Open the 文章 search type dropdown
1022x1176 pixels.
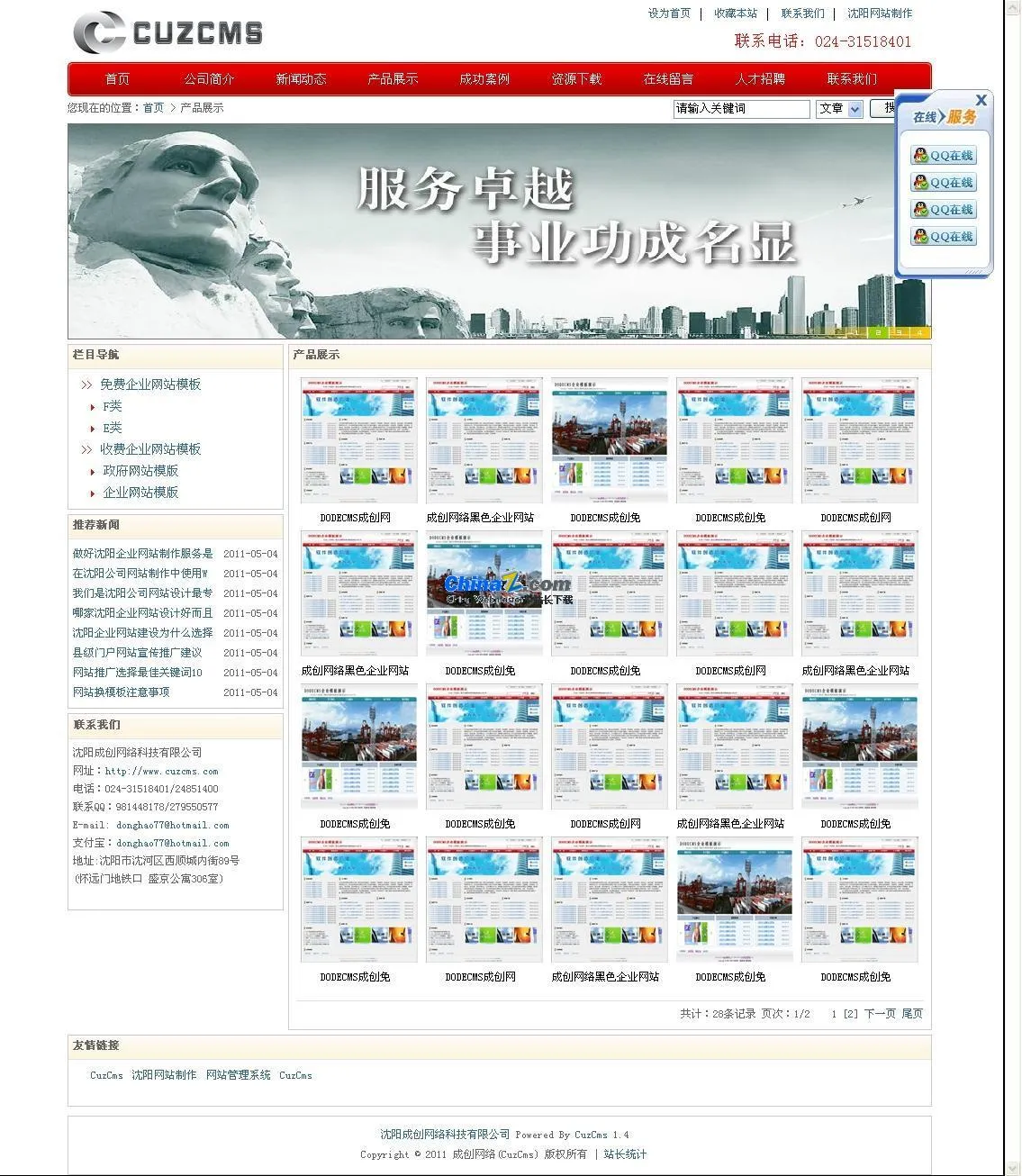click(x=840, y=109)
